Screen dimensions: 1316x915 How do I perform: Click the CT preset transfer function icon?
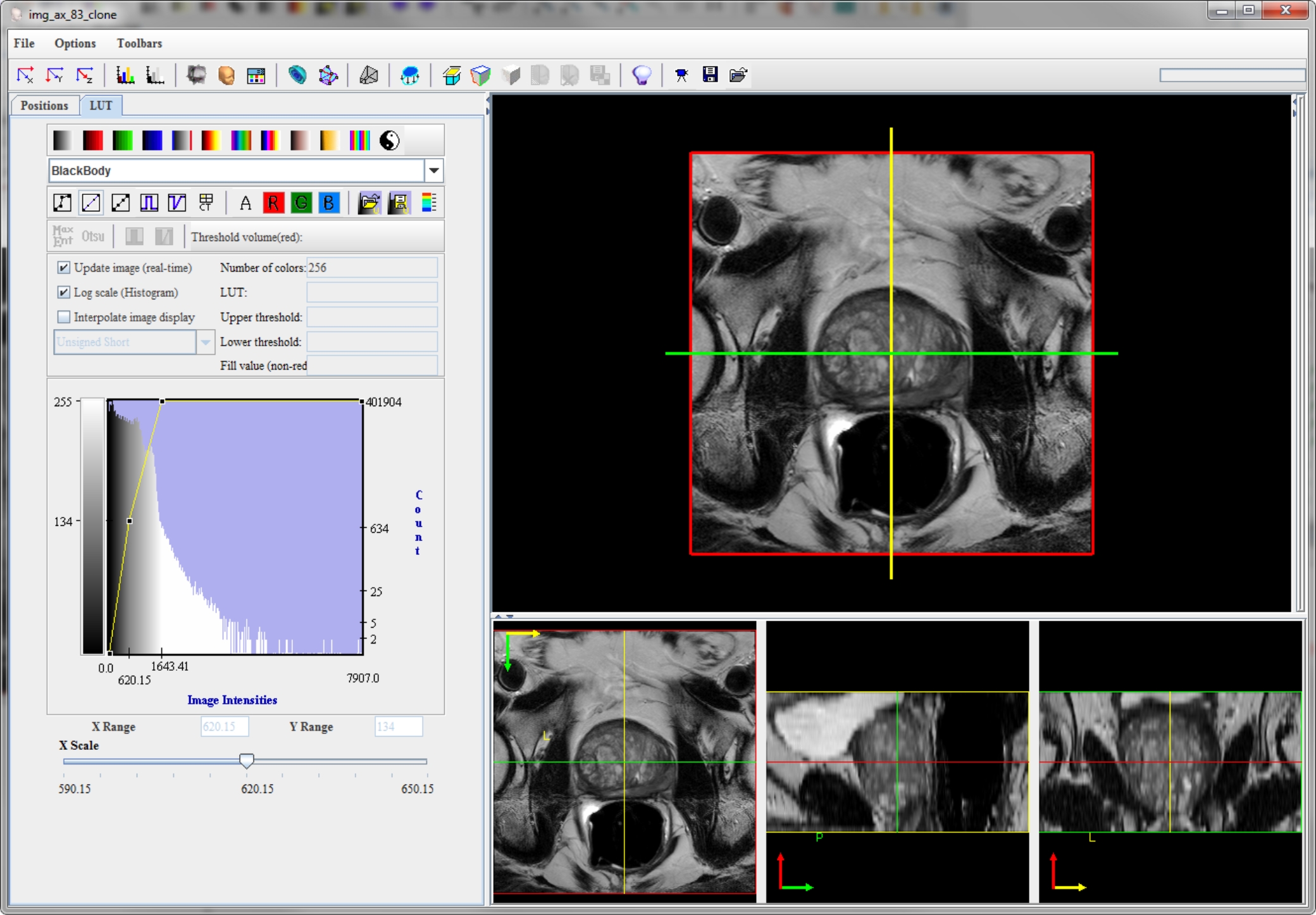coord(206,202)
